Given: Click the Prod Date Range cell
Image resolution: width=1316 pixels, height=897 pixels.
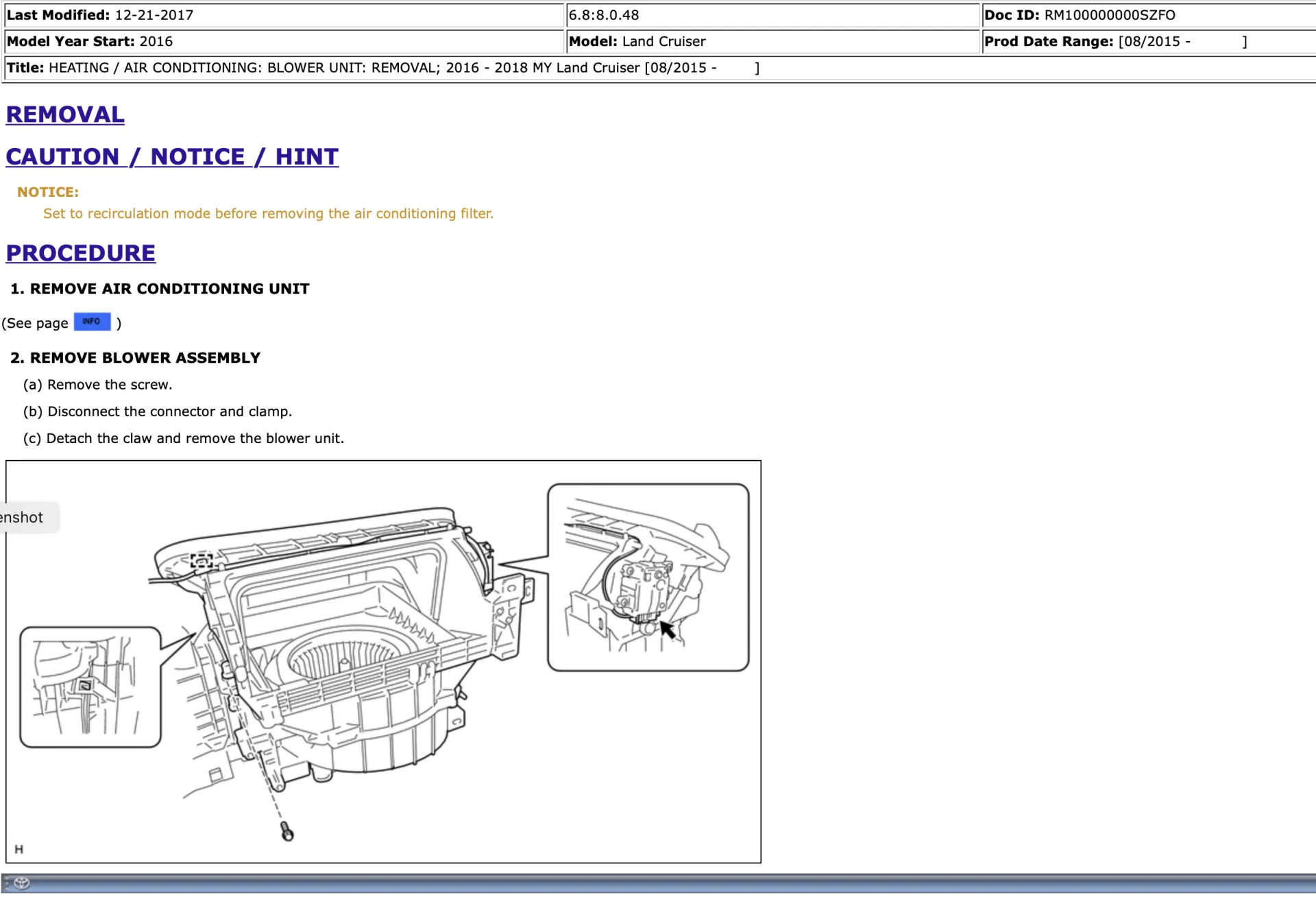Looking at the screenshot, I should click(1149, 41).
